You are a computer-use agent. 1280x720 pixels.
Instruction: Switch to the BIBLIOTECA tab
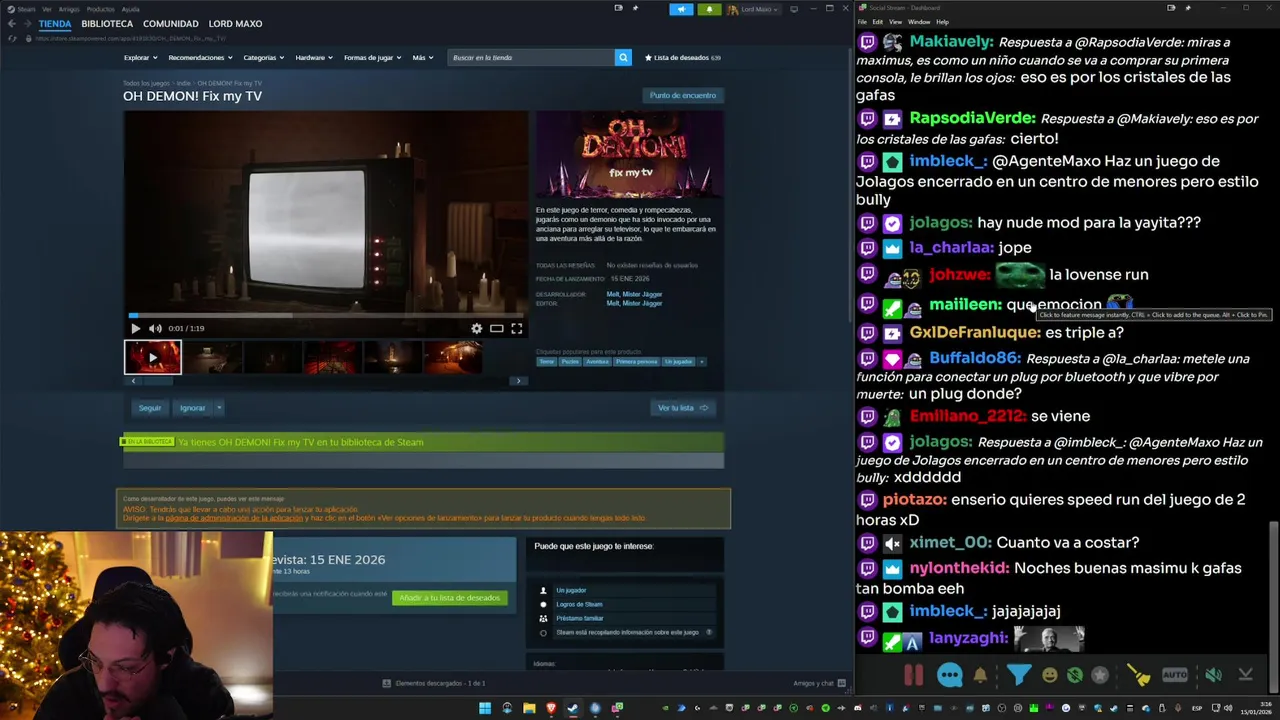[107, 23]
